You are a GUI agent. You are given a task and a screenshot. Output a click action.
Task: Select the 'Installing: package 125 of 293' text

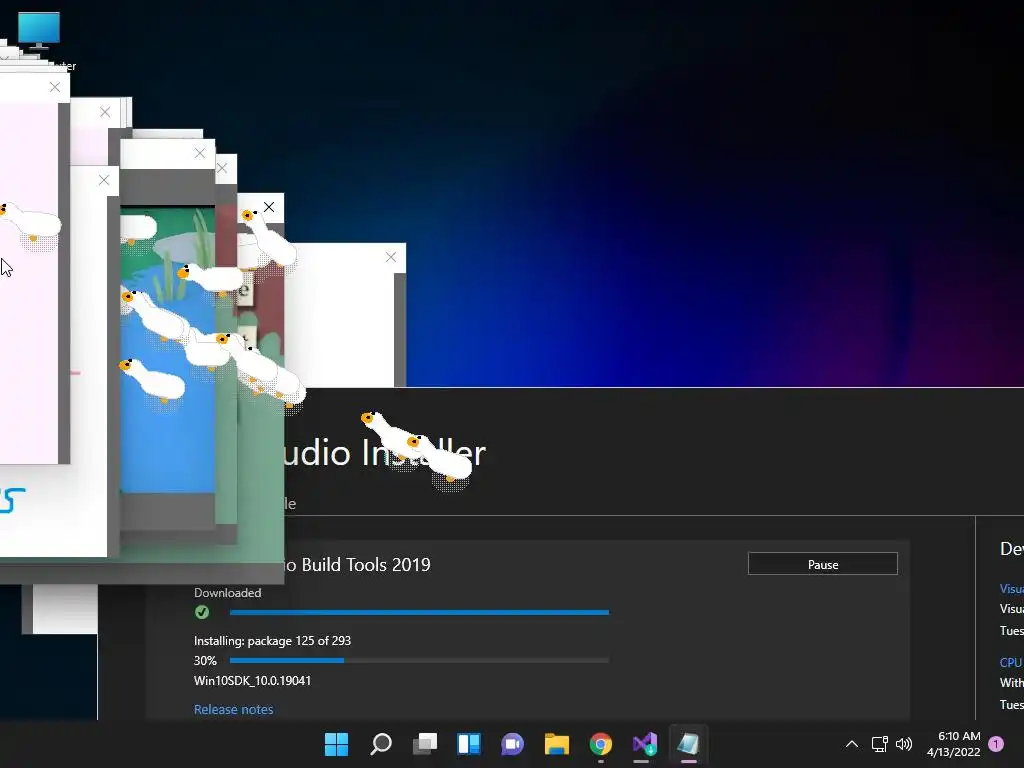(x=272, y=641)
